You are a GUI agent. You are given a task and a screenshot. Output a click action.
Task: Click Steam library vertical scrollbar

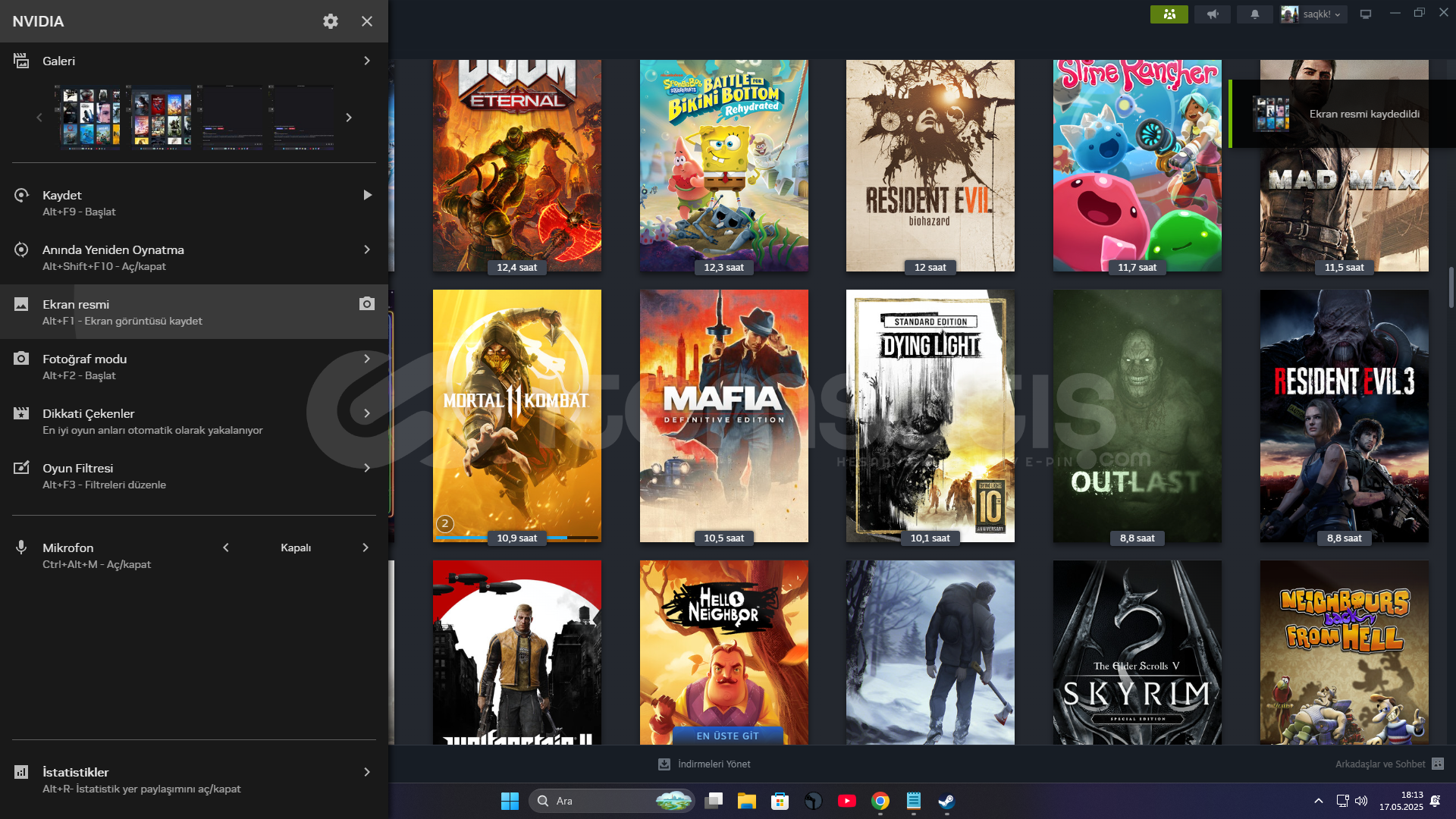click(1451, 287)
